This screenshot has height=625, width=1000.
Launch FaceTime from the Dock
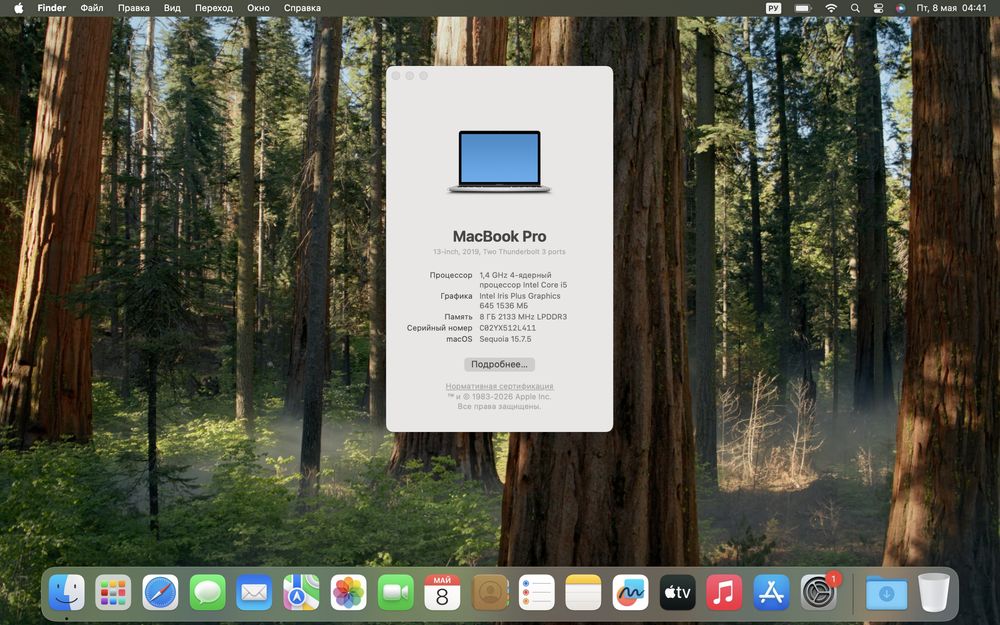395,592
